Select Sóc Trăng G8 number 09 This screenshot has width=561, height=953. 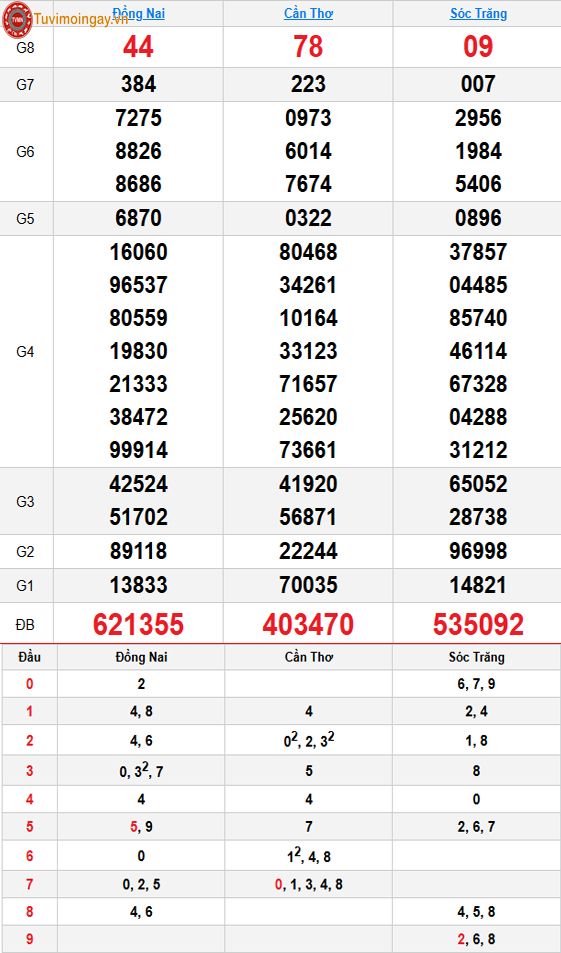click(478, 47)
